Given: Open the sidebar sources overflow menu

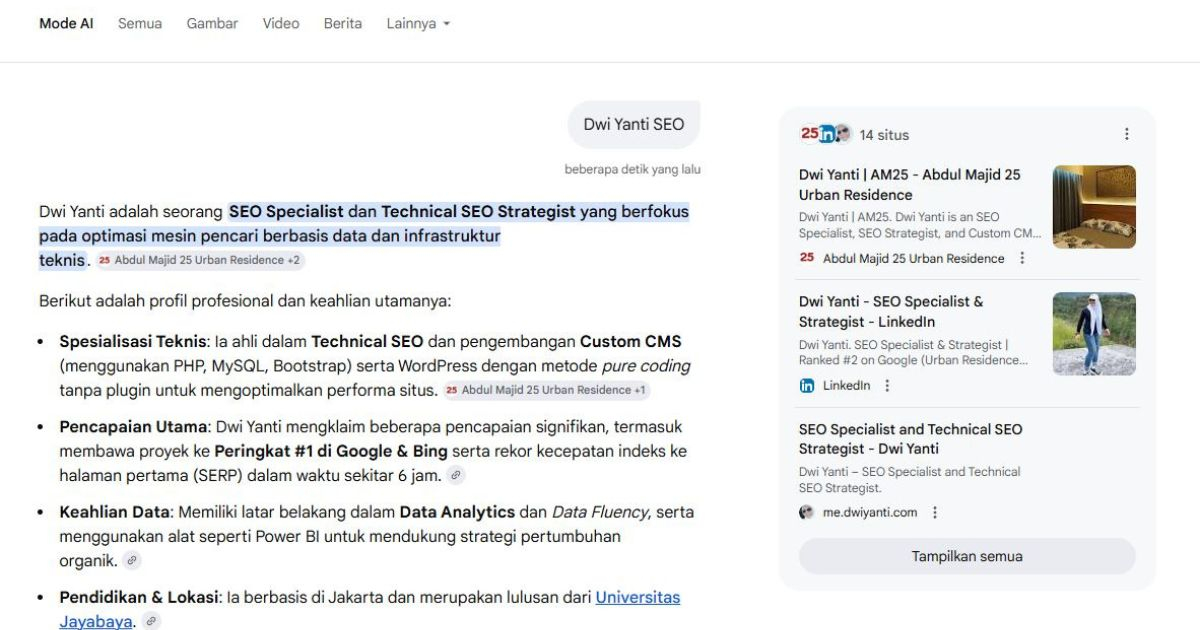Looking at the screenshot, I should click(x=1126, y=133).
